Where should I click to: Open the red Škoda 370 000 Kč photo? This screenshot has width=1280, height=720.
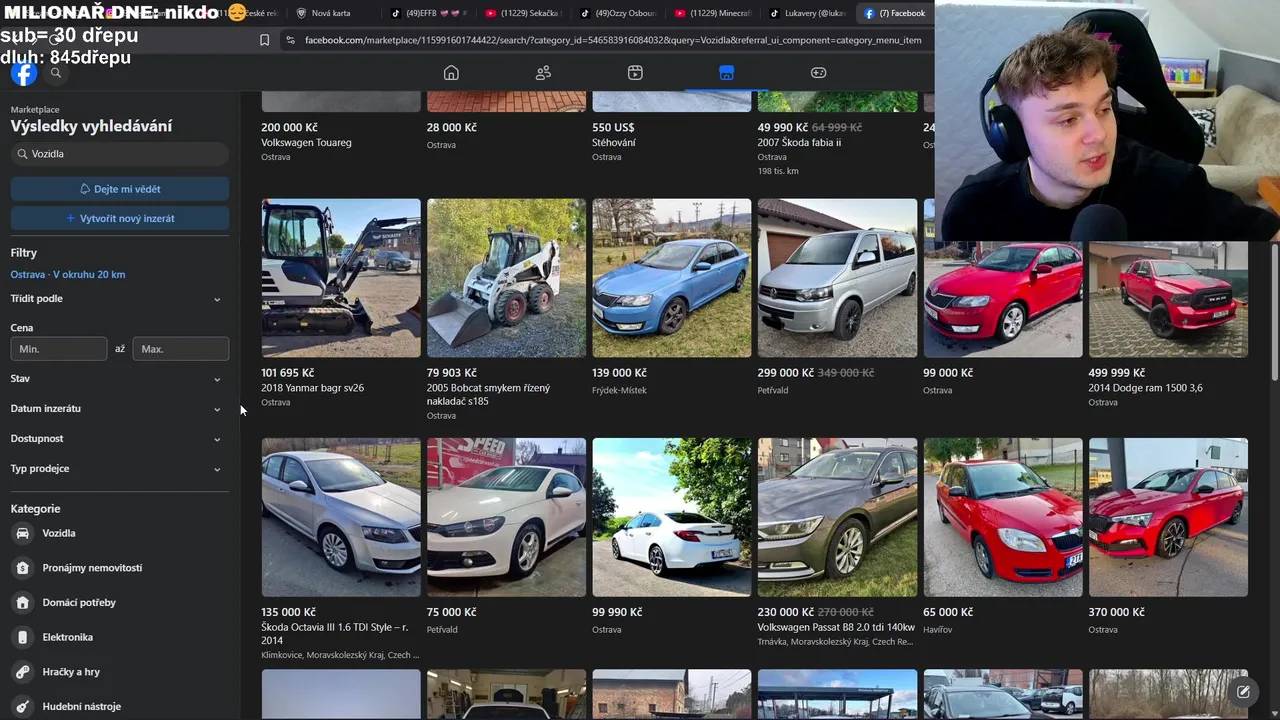click(x=1168, y=517)
